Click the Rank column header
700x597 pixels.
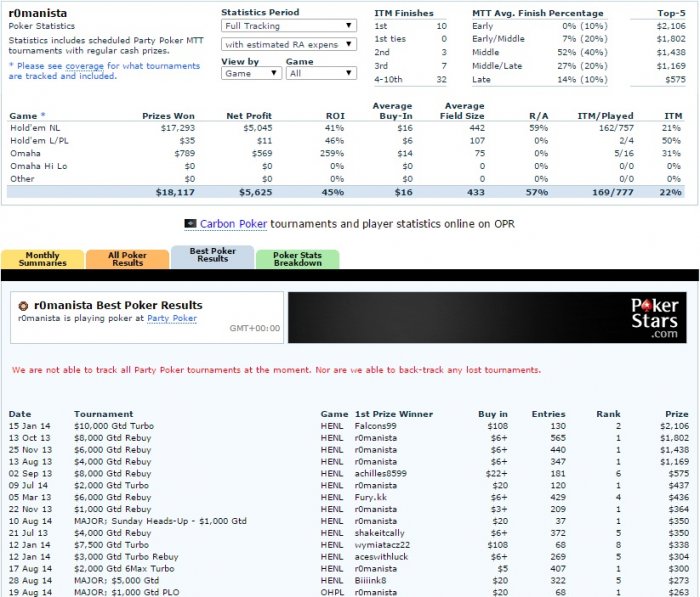[x=608, y=414]
